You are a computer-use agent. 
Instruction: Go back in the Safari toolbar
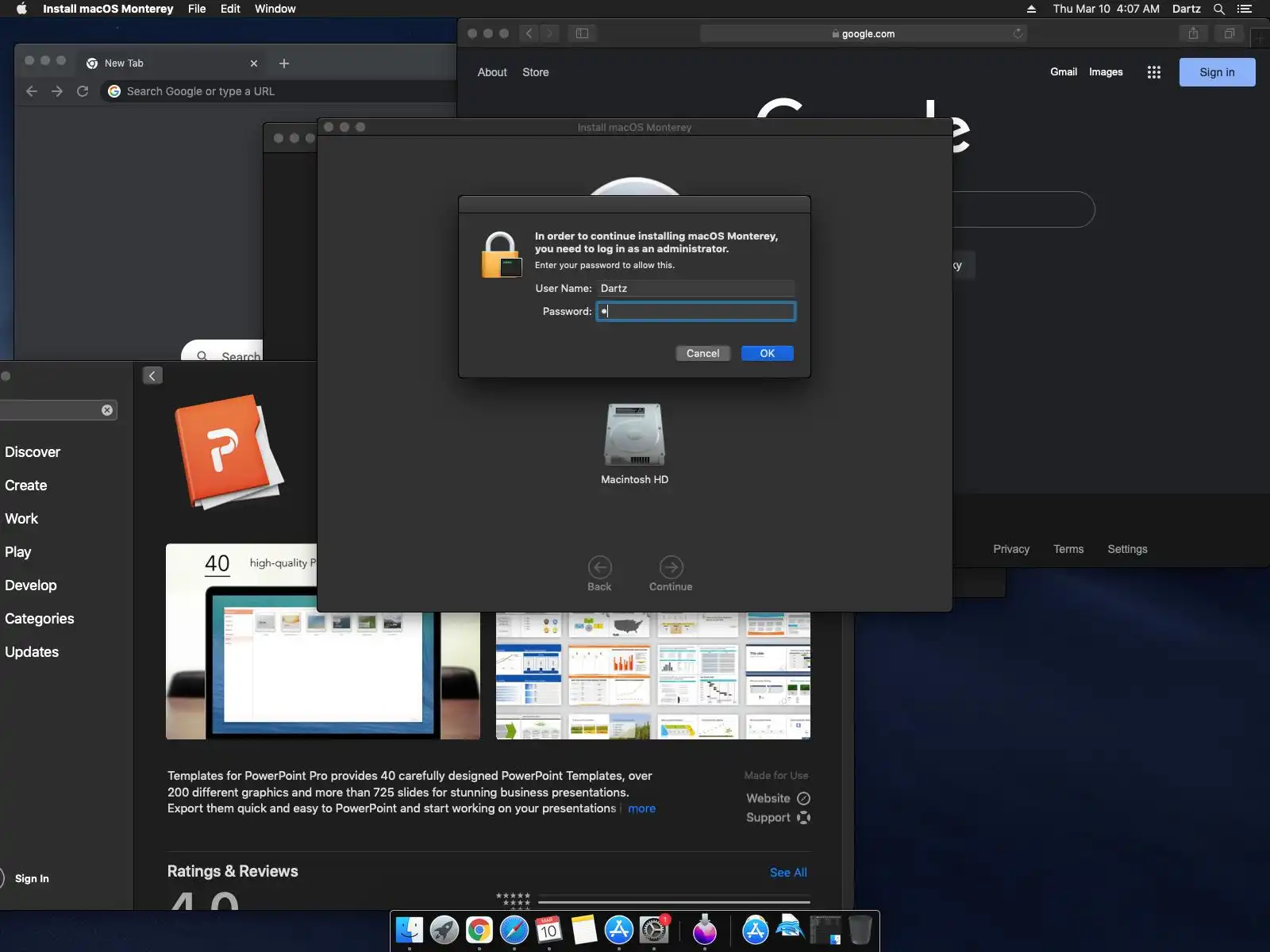(529, 33)
